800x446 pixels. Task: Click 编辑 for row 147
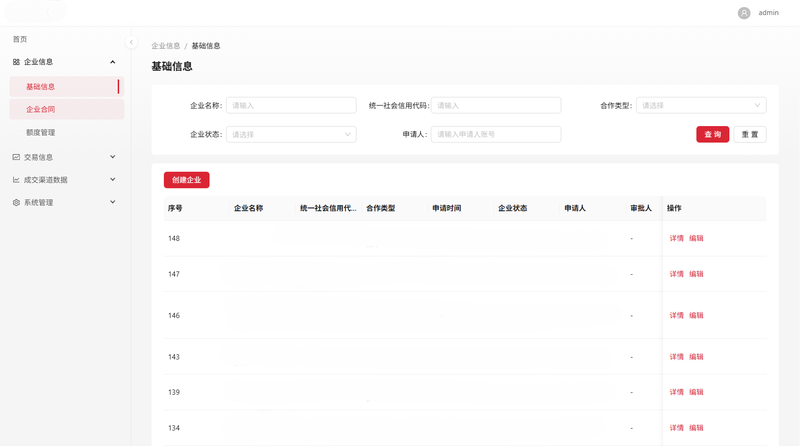pyautogui.click(x=696, y=274)
